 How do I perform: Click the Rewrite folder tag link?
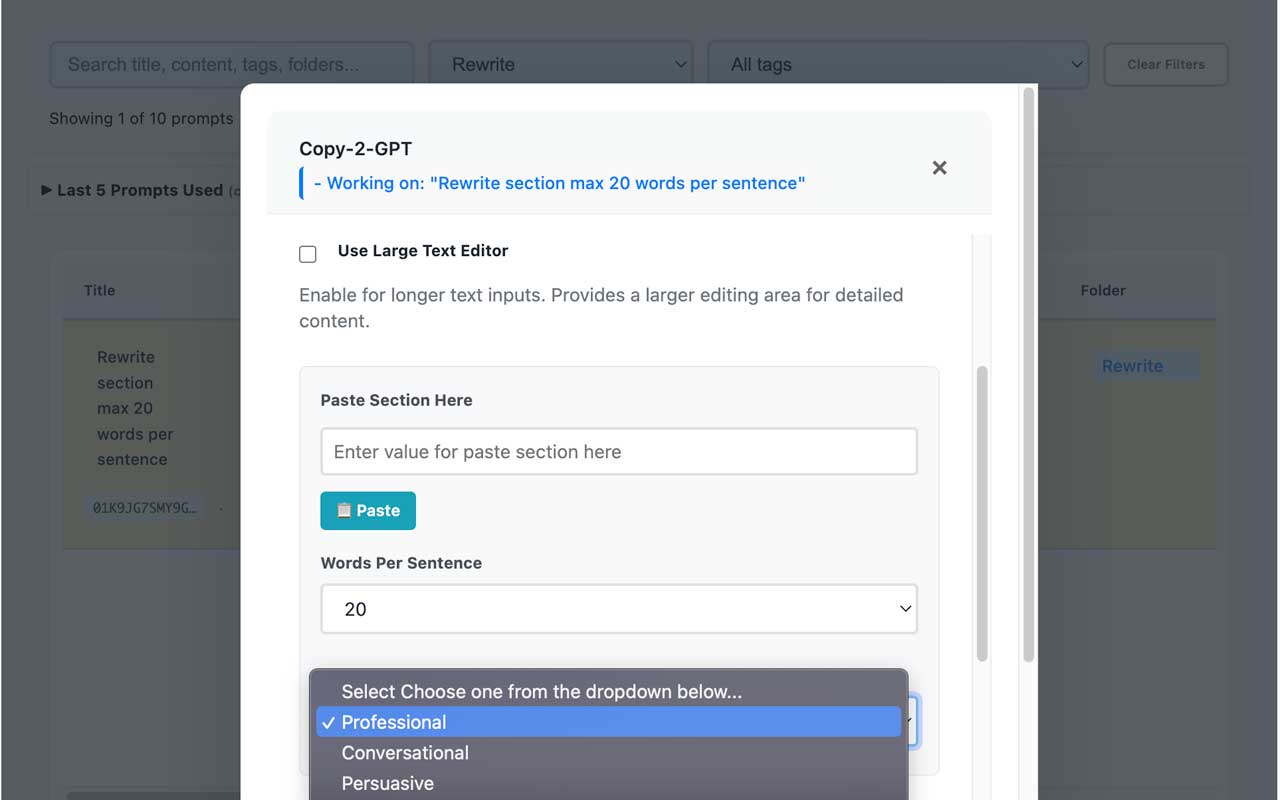coord(1132,366)
